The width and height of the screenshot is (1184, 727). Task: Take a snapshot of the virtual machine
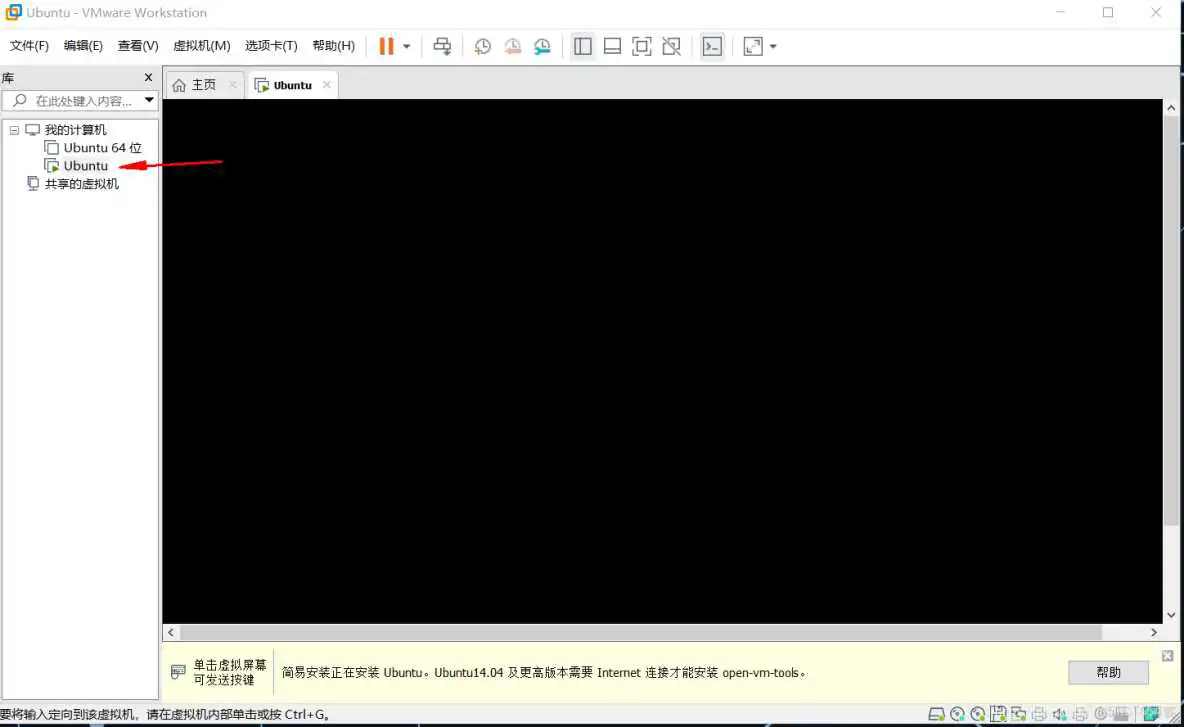483,46
